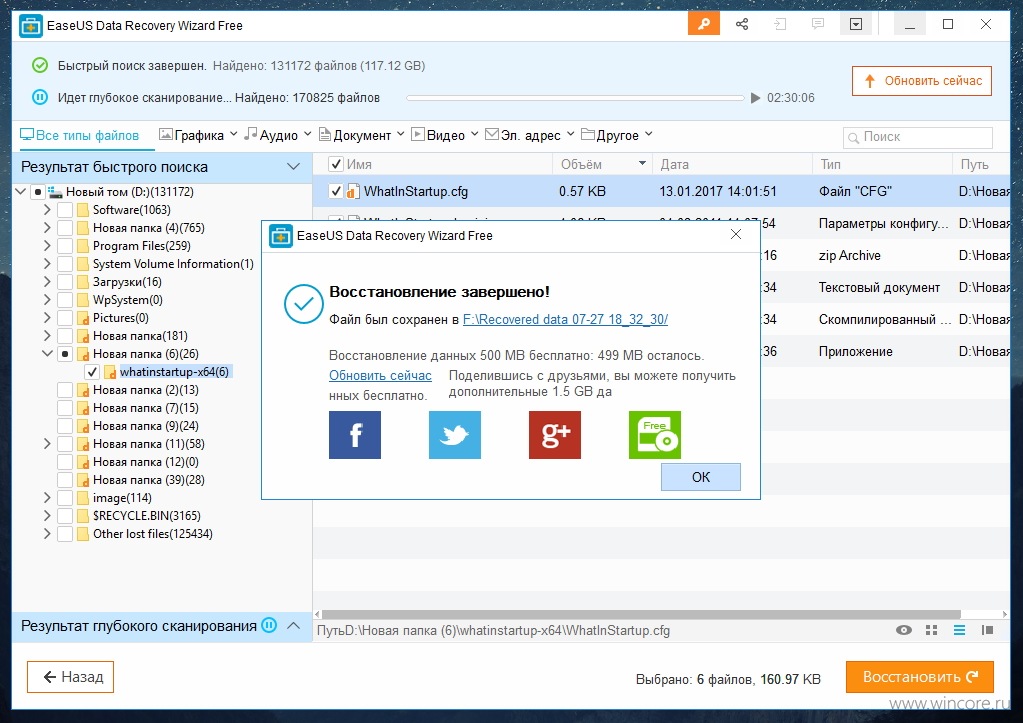Click the deep scan pause icon
The width and height of the screenshot is (1023, 723).
[x=40, y=97]
